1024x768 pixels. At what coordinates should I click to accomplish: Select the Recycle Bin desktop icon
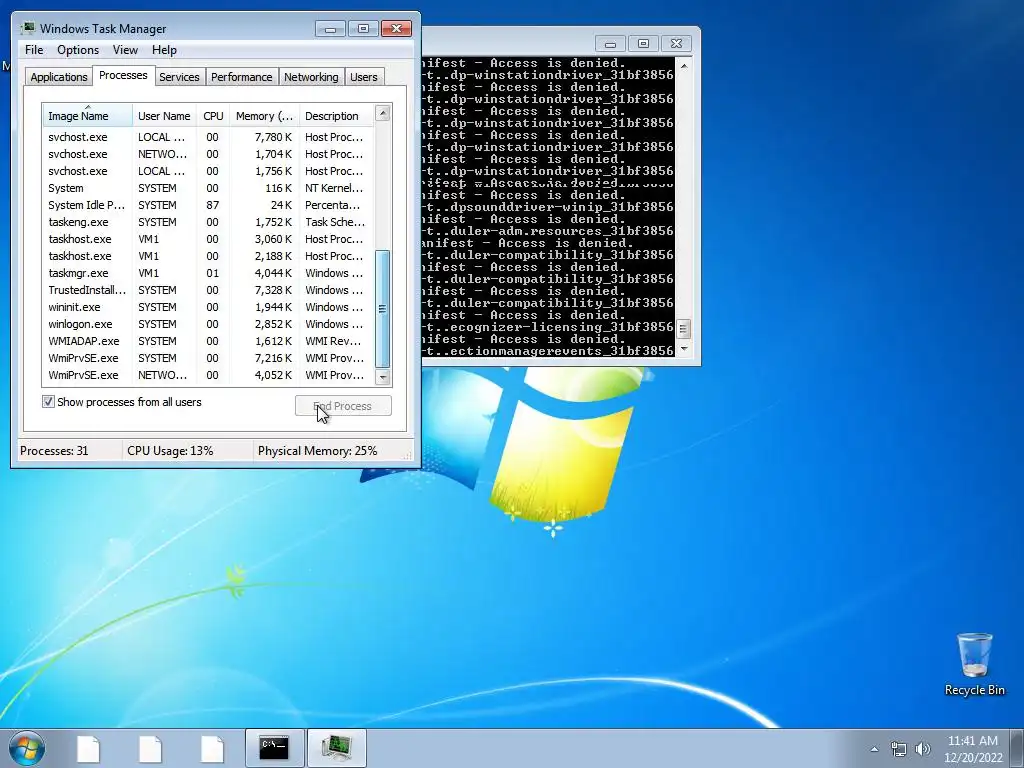[974, 664]
